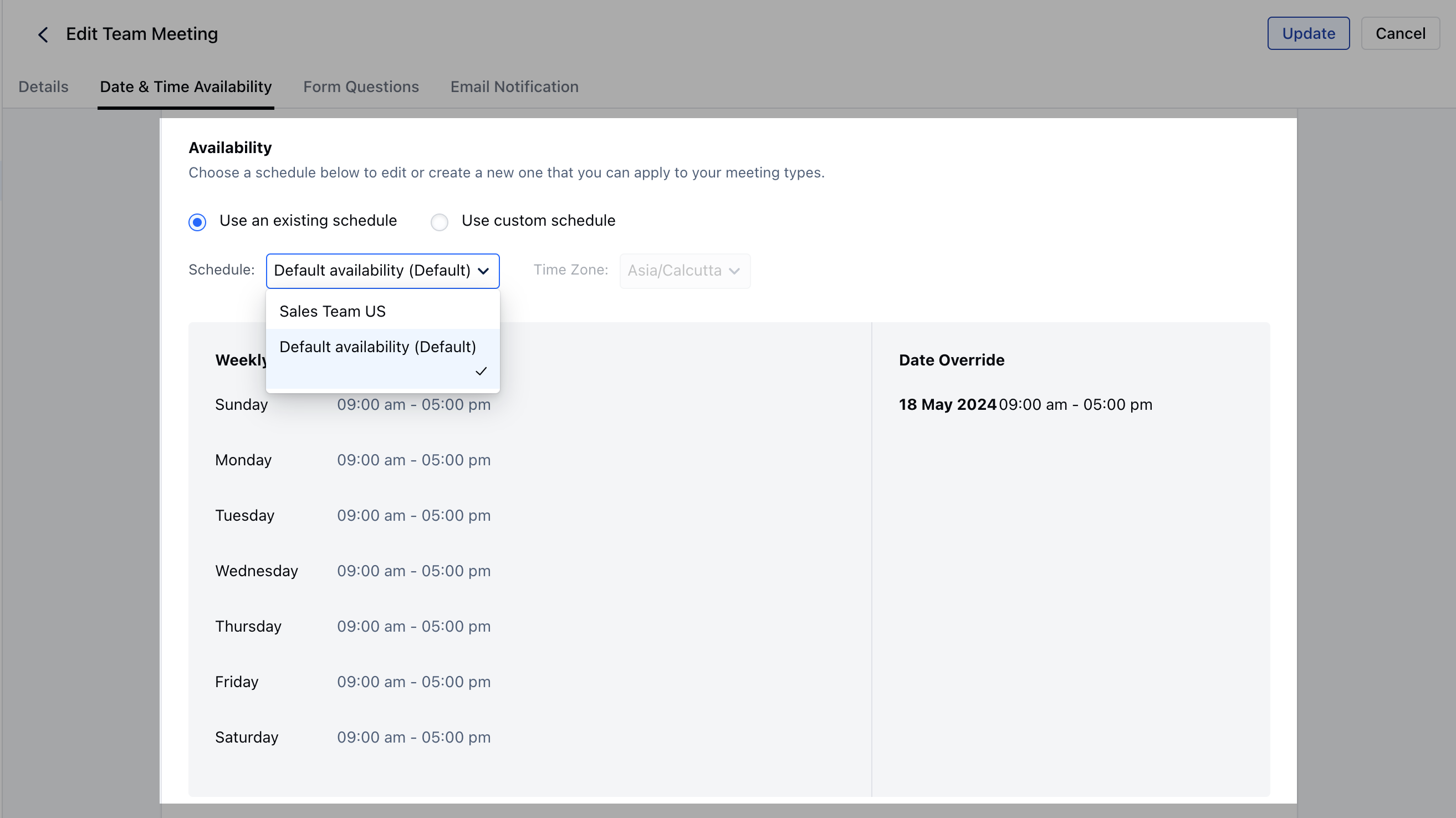Choose Default availability (Default) option

pos(377,347)
